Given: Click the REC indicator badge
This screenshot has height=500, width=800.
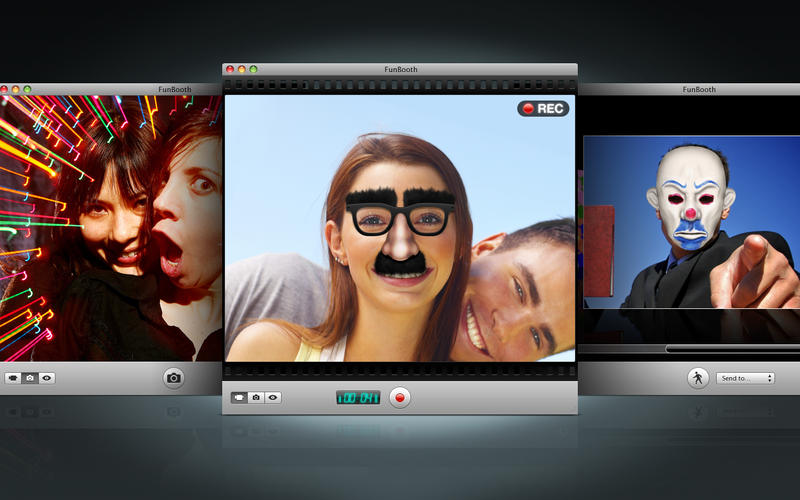Looking at the screenshot, I should point(543,108).
